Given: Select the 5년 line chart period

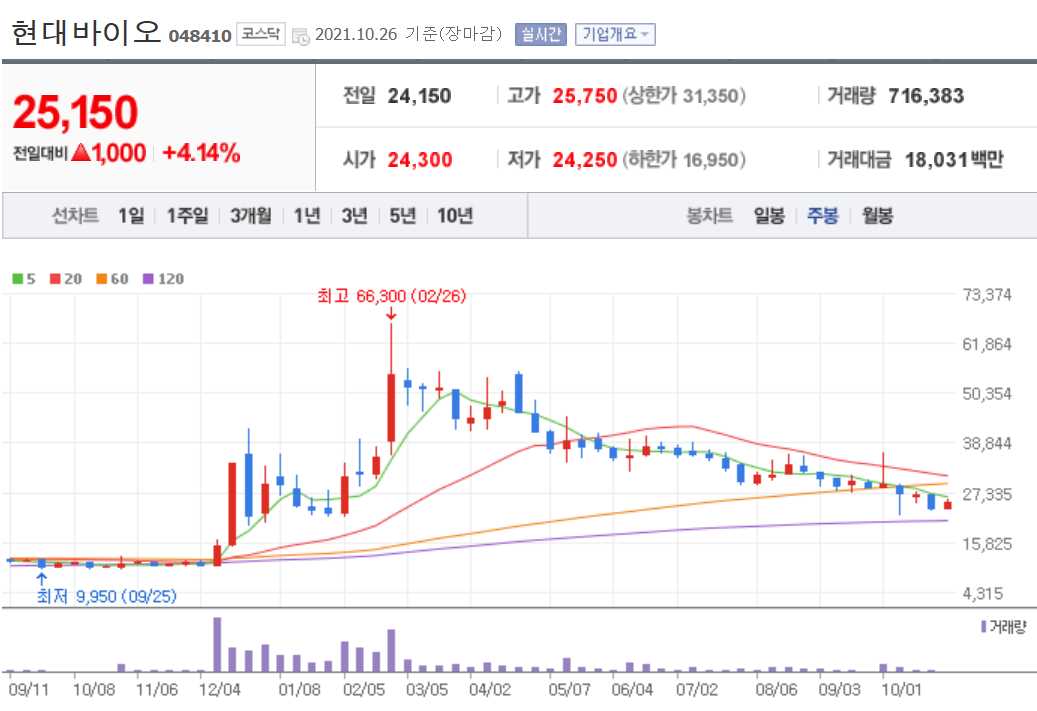Looking at the screenshot, I should coord(403,216).
